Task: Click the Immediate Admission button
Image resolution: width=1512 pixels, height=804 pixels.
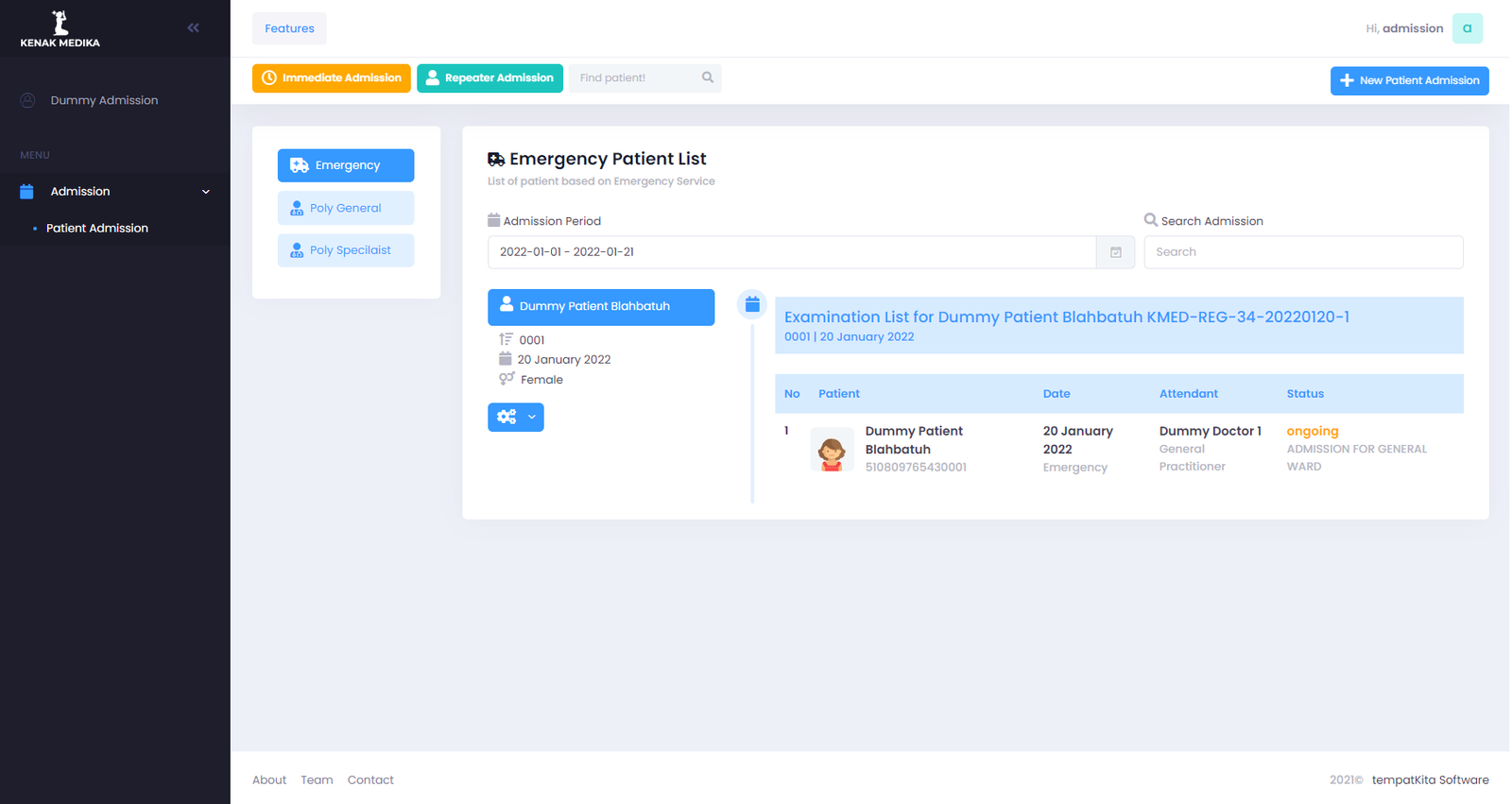Action: pyautogui.click(x=332, y=78)
